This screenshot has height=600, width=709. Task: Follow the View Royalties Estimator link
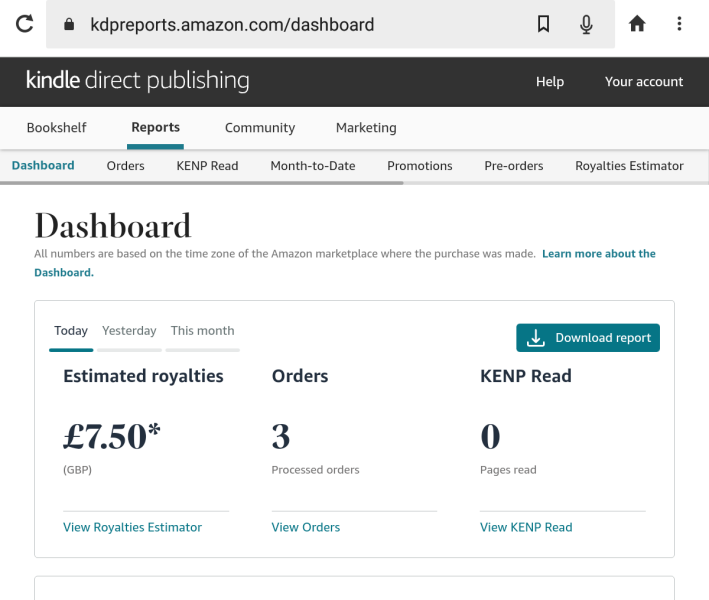click(132, 527)
